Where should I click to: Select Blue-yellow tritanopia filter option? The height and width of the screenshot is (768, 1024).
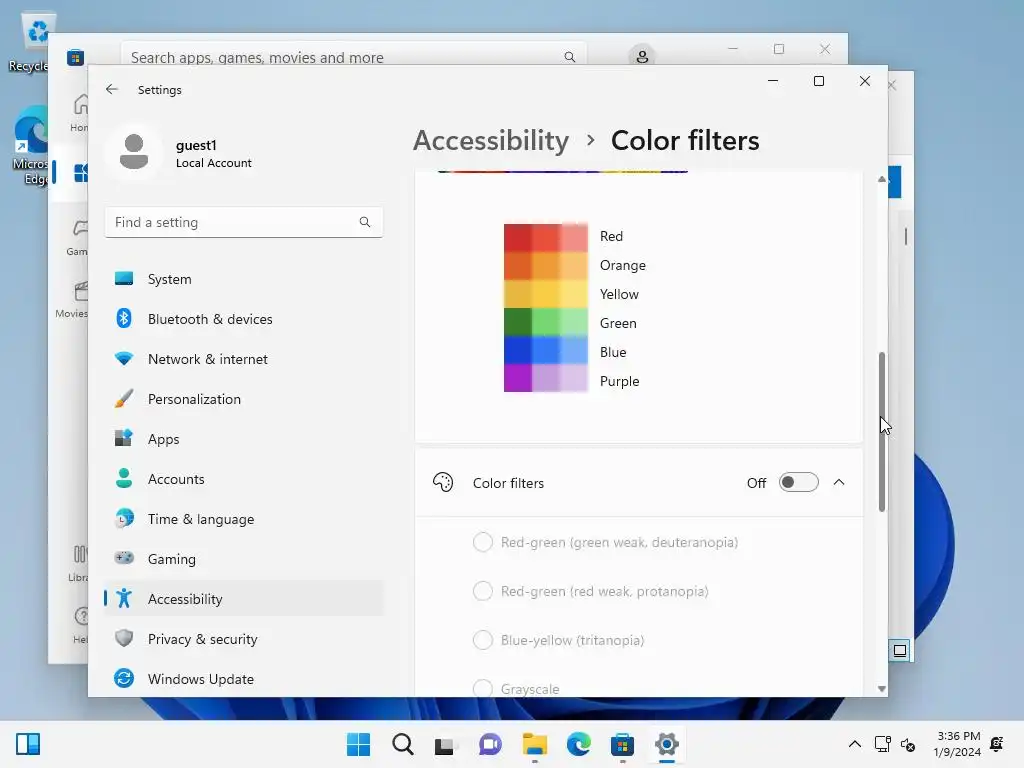coord(483,640)
